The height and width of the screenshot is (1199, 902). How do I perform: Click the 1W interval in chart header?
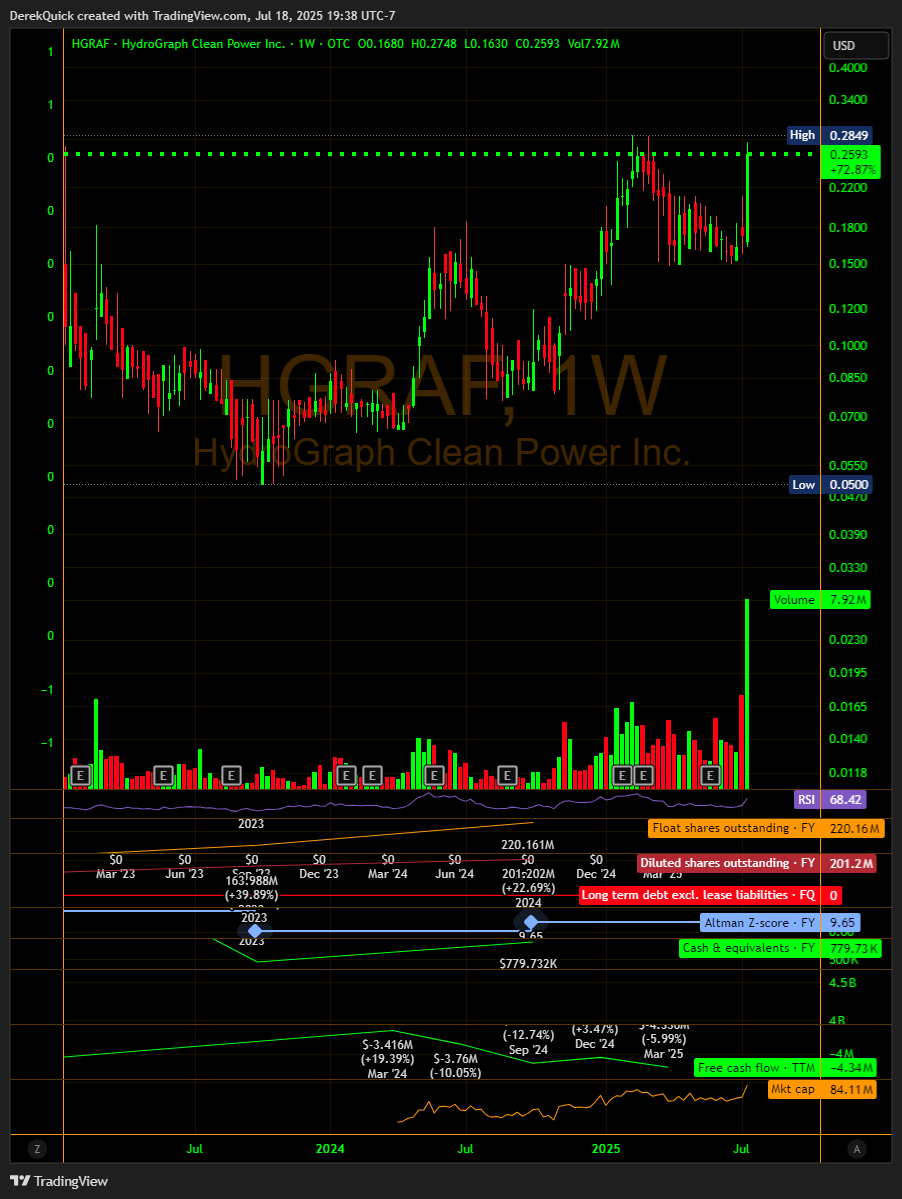point(307,44)
